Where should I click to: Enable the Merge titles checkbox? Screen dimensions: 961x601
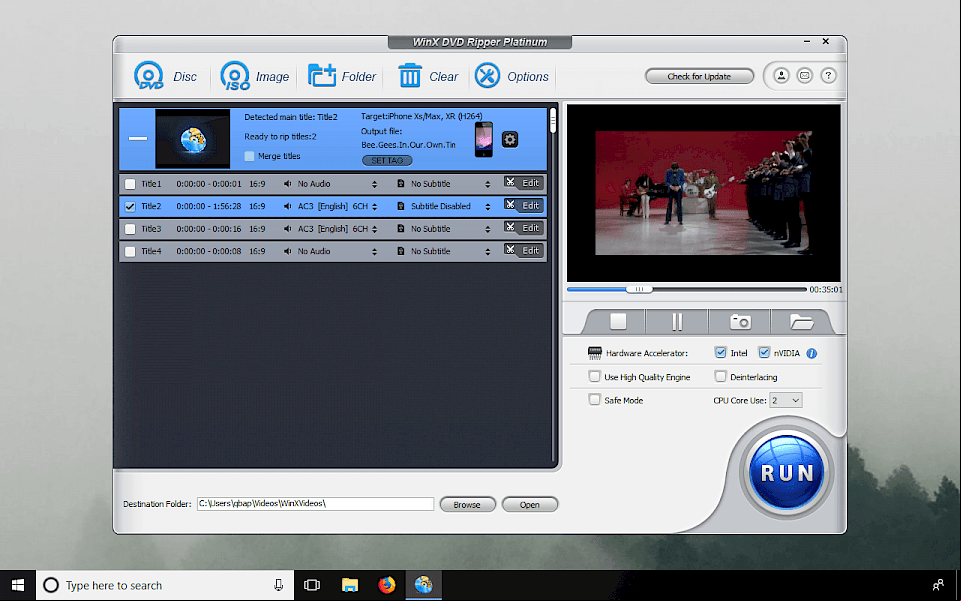[249, 156]
